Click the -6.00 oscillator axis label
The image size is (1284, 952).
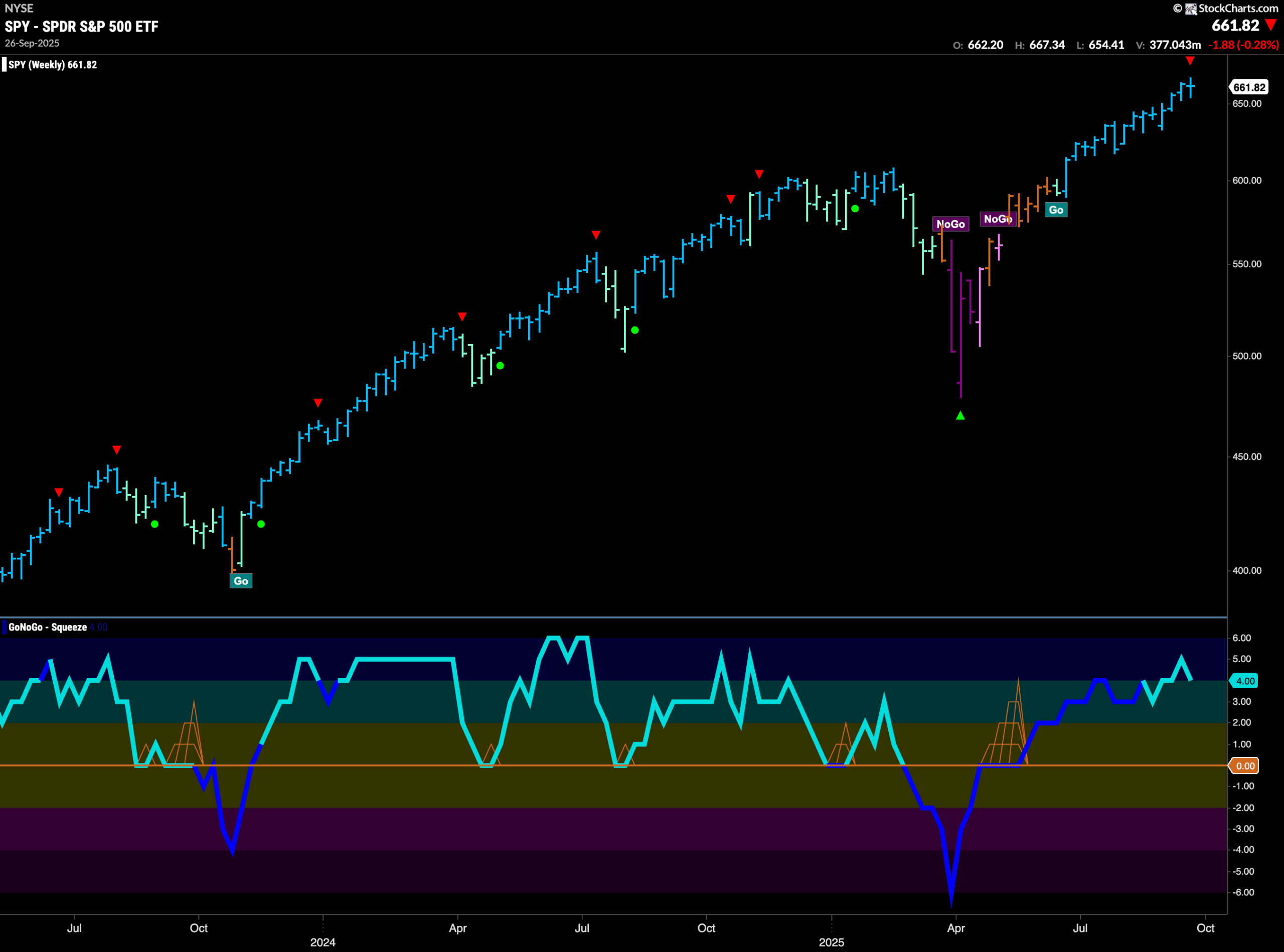1242,892
